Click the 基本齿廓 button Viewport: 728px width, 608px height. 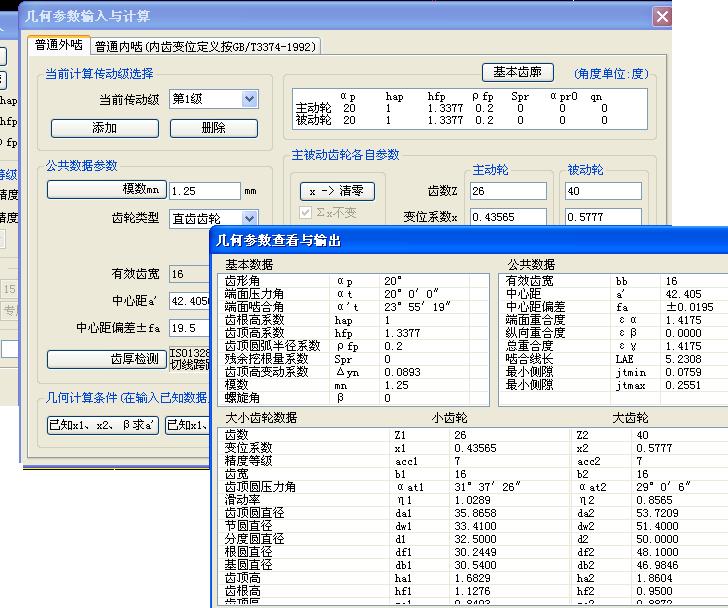pyautogui.click(x=517, y=72)
